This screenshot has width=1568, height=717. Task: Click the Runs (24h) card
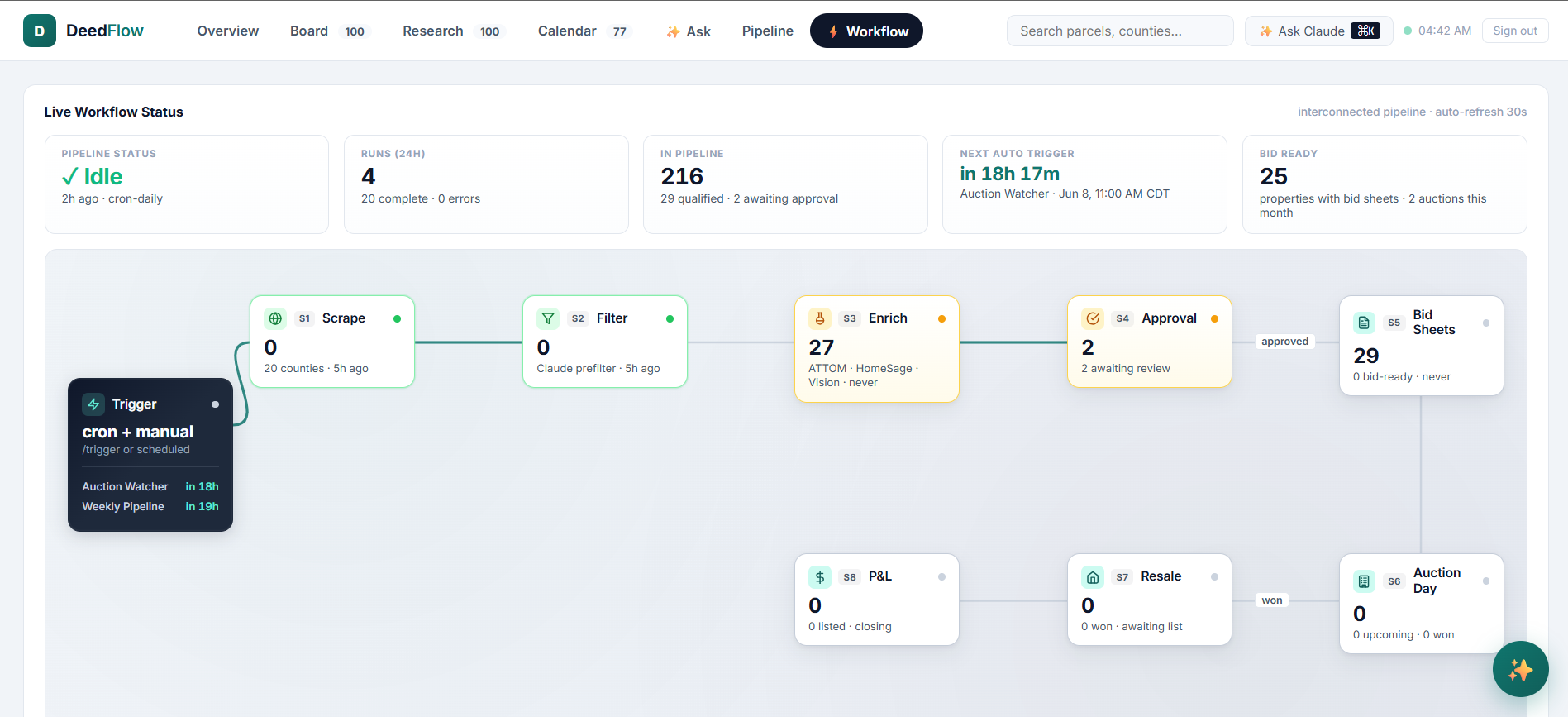pos(486,184)
